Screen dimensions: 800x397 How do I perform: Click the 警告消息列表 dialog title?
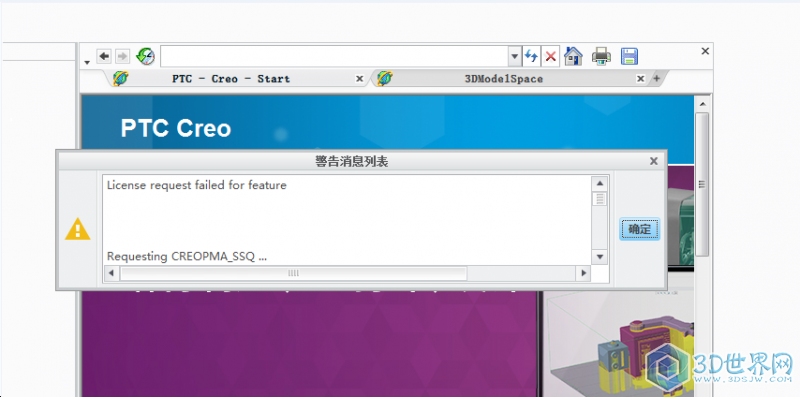pos(352,162)
